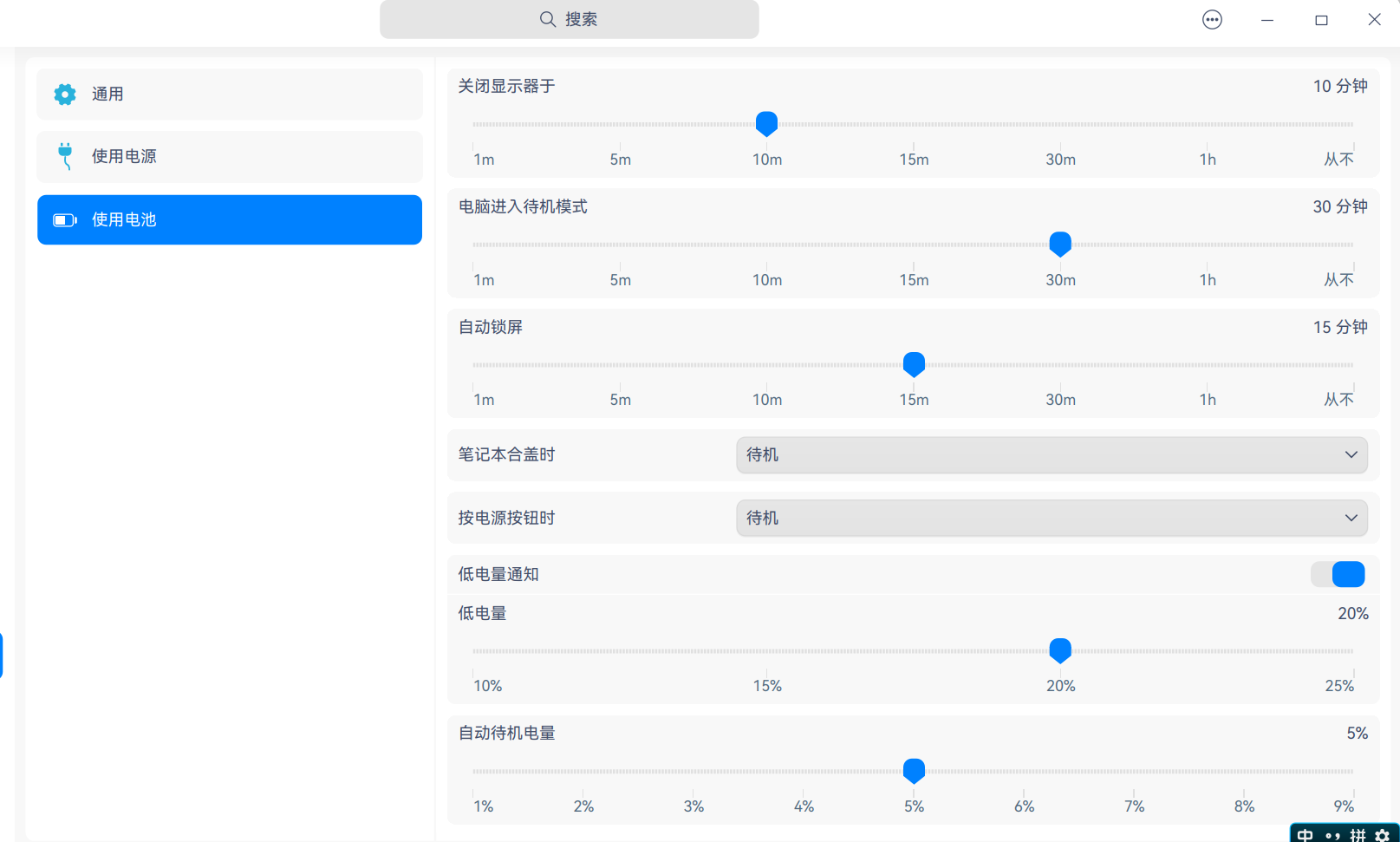
Task: Click the 30 分钟 value label
Action: click(x=1340, y=206)
